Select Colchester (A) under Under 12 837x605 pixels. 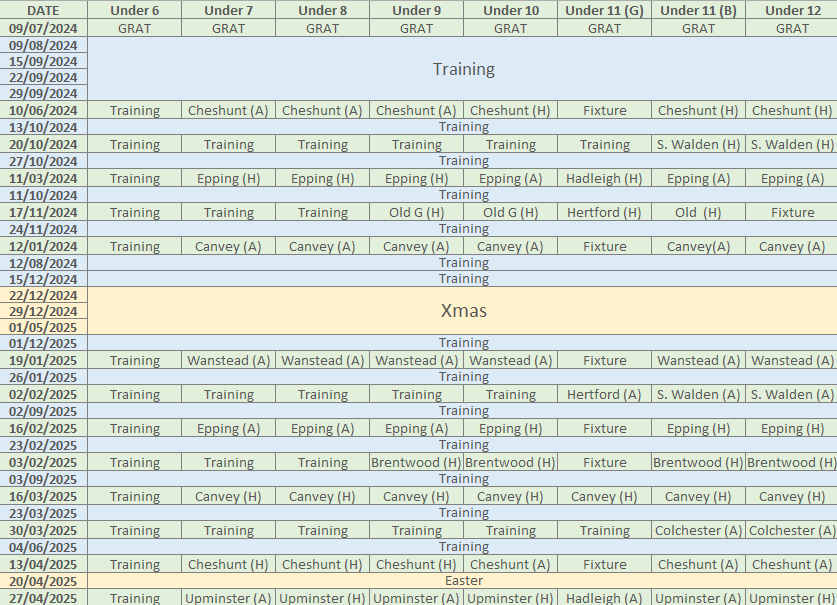(x=791, y=530)
